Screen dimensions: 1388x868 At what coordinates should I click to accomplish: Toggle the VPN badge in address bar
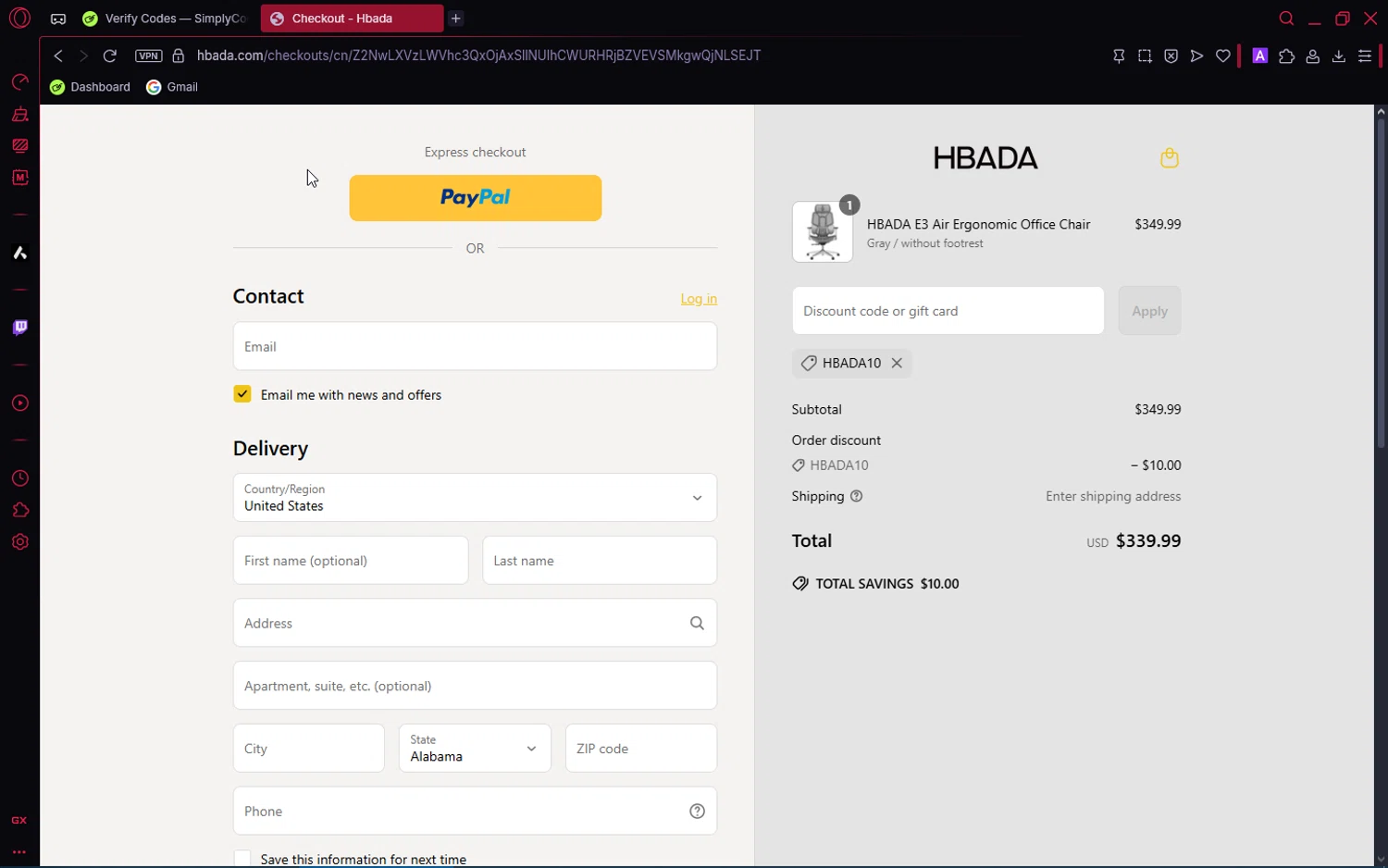pyautogui.click(x=148, y=56)
